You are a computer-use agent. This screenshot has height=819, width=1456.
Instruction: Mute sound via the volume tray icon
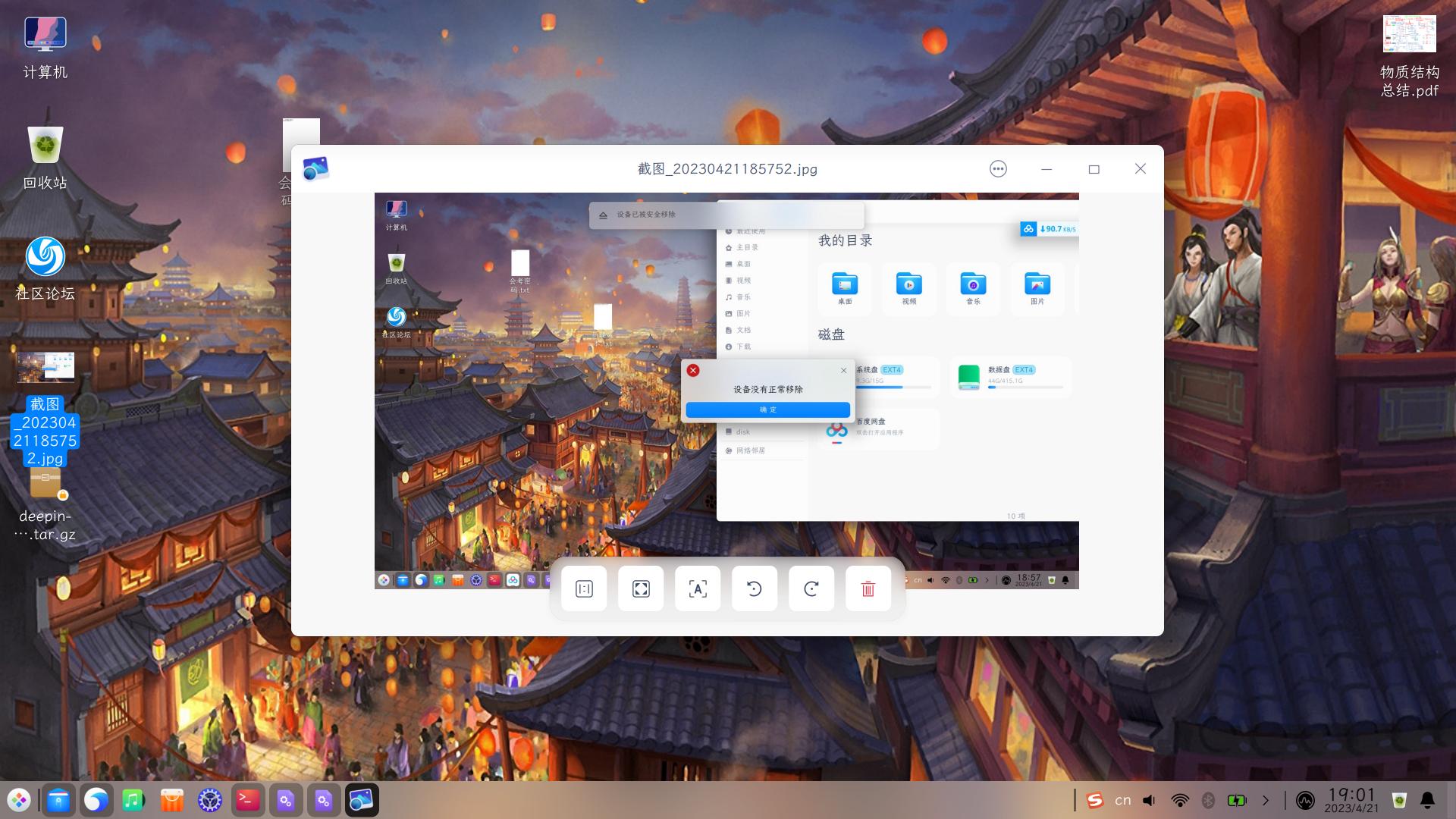tap(1150, 800)
